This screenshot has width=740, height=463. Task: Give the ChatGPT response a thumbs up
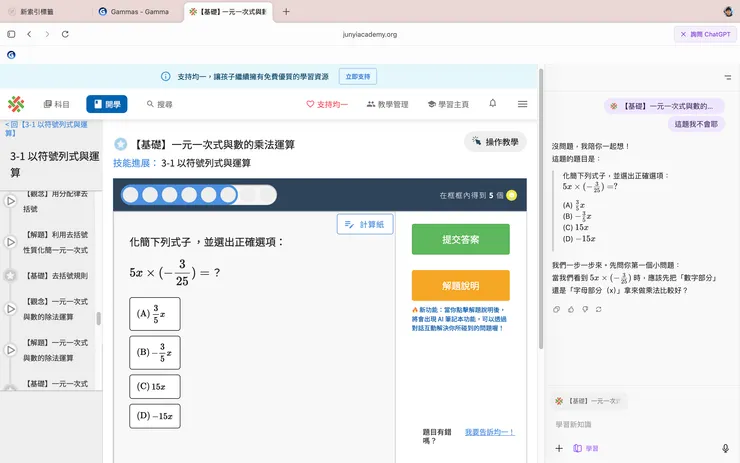(571, 310)
